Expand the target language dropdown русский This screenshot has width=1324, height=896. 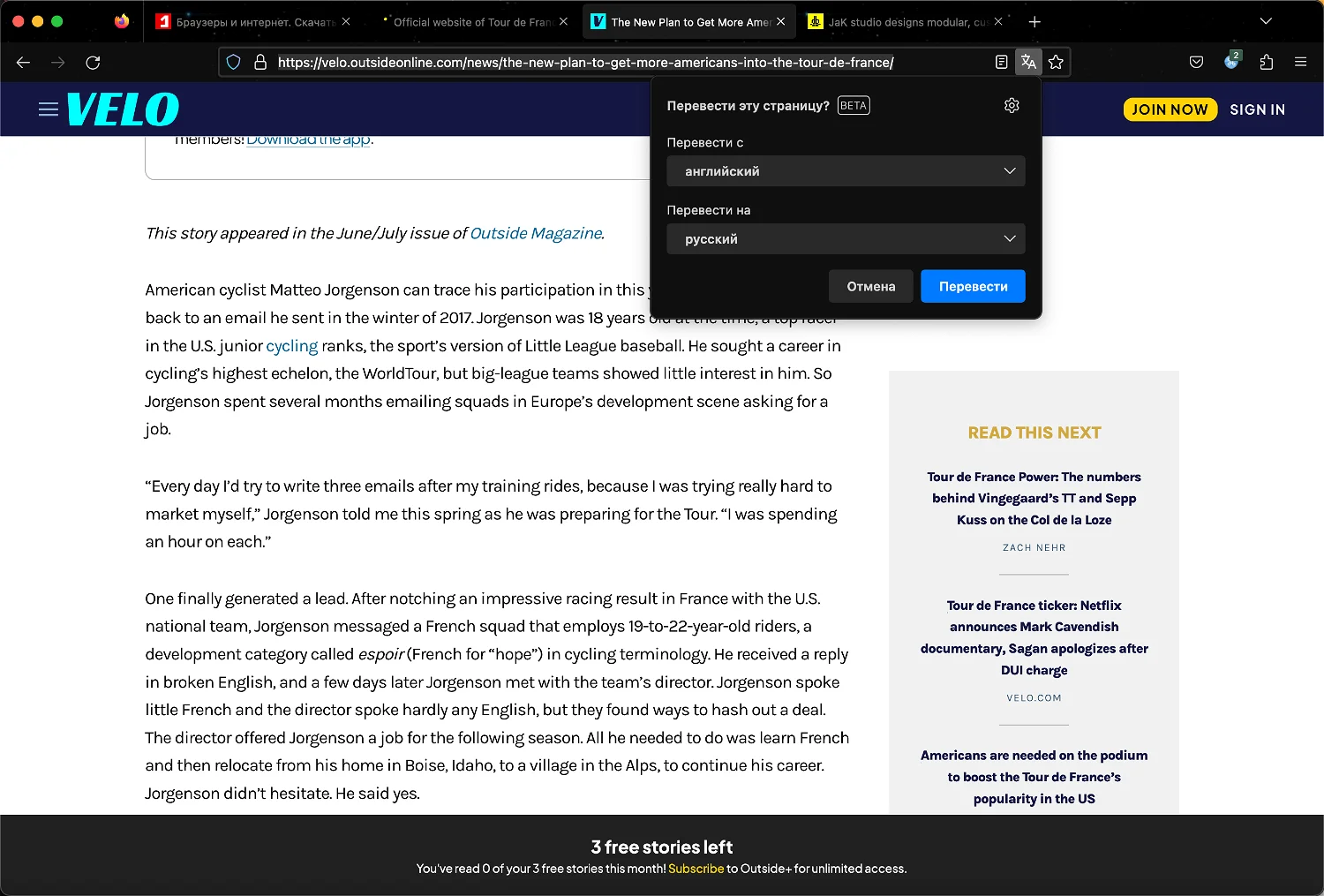(846, 239)
